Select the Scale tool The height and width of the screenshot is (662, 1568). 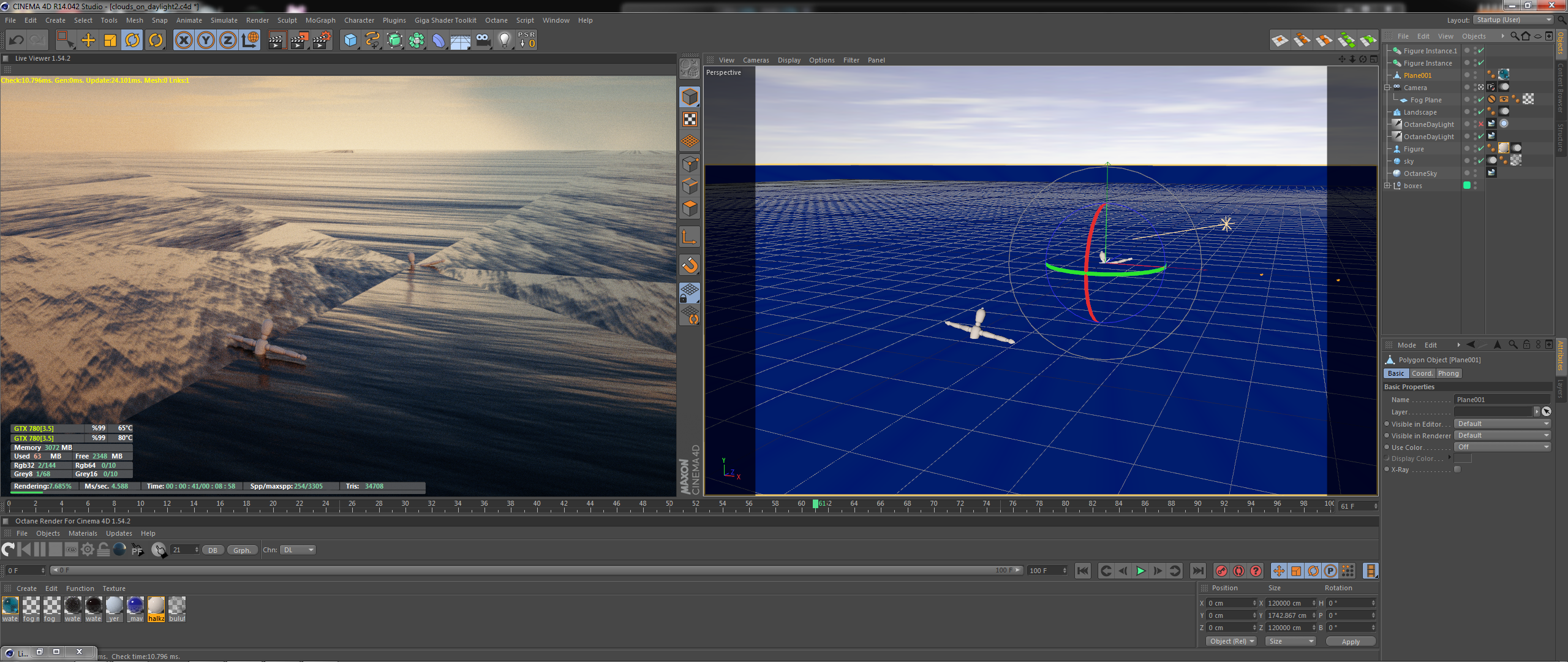tap(110, 40)
